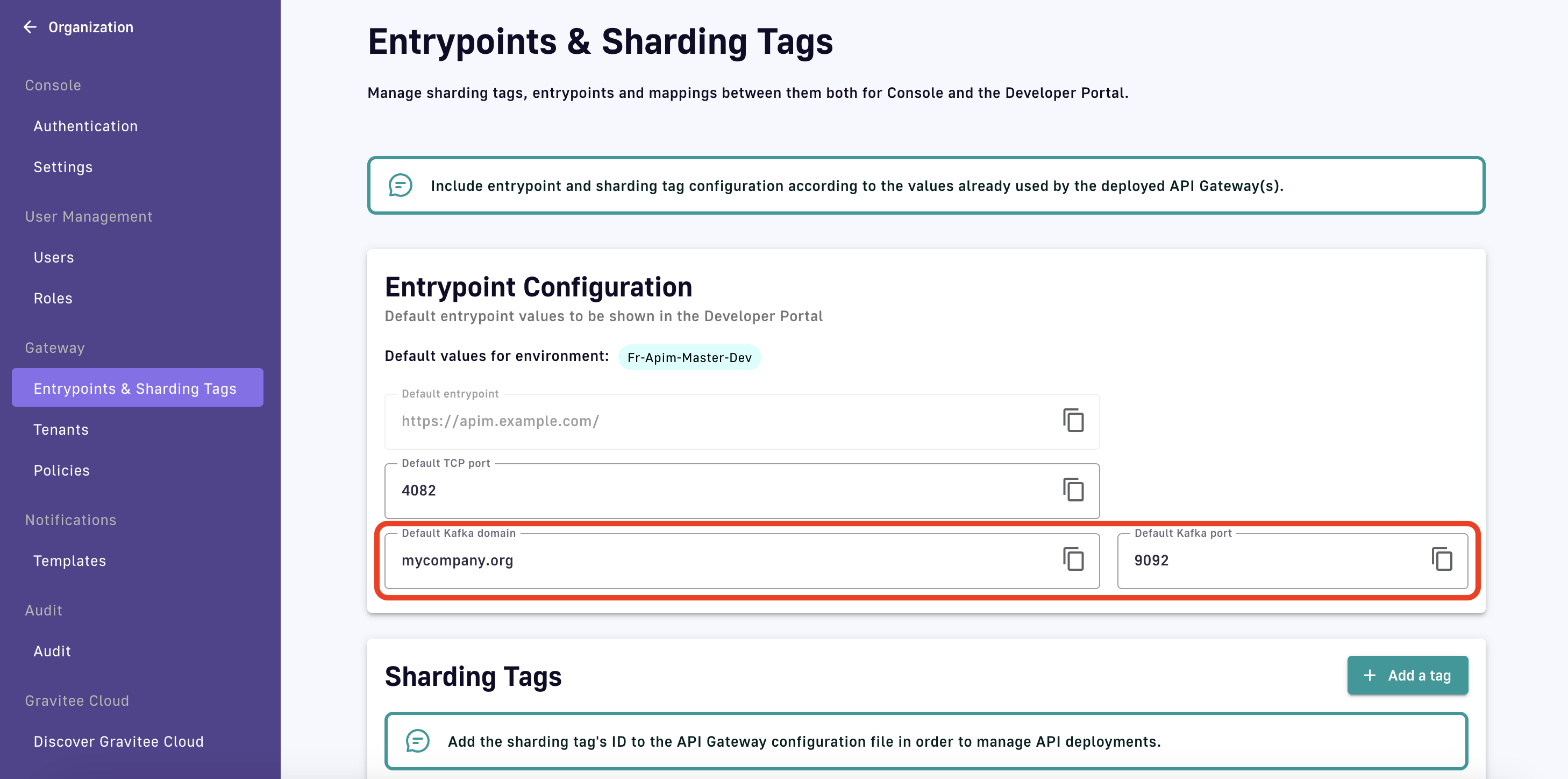The height and width of the screenshot is (779, 1568).
Task: Click the Fr-Apim-Master-Dev environment chip
Action: click(689, 358)
